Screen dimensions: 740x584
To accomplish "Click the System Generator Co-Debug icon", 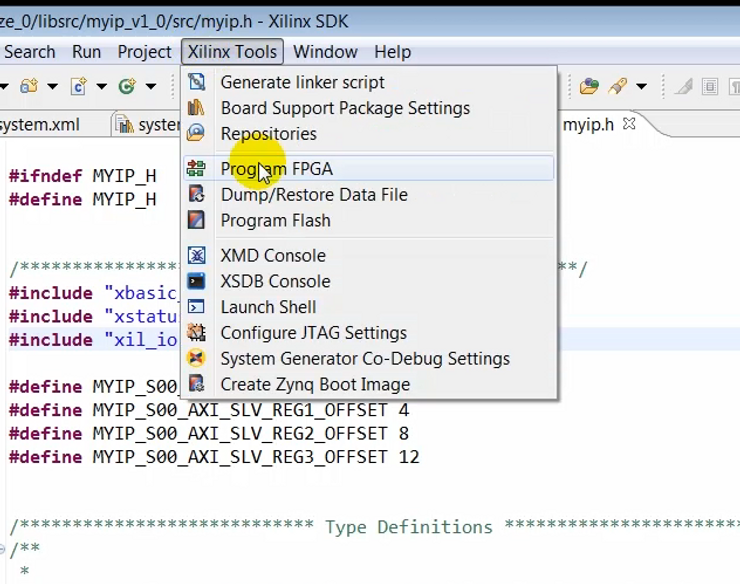I will tap(196, 358).
